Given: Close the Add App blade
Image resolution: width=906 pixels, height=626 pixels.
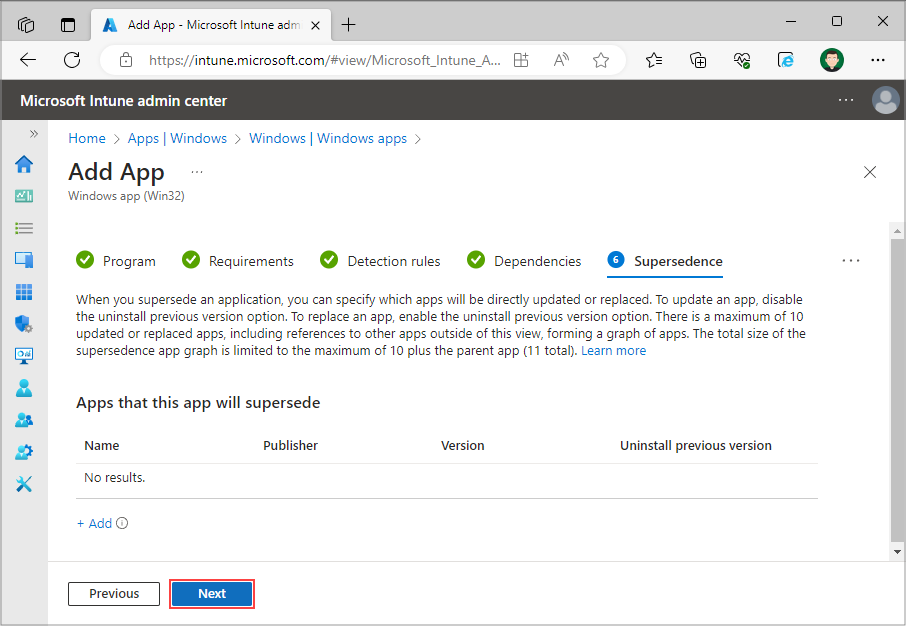Looking at the screenshot, I should (x=870, y=172).
